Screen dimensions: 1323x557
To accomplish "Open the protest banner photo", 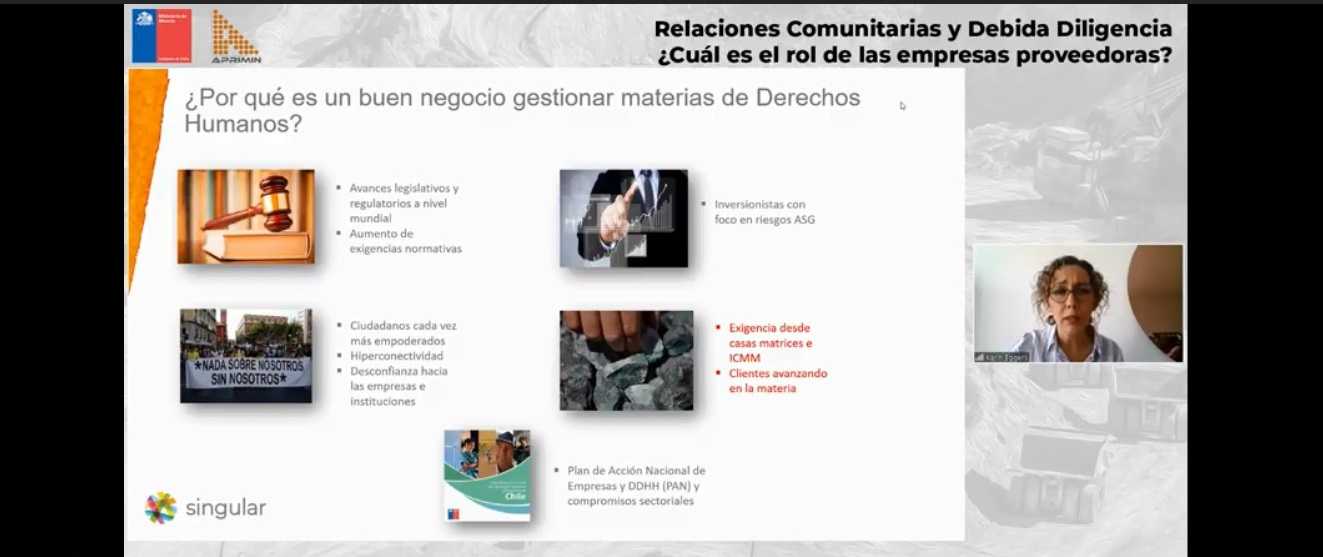I will (246, 355).
